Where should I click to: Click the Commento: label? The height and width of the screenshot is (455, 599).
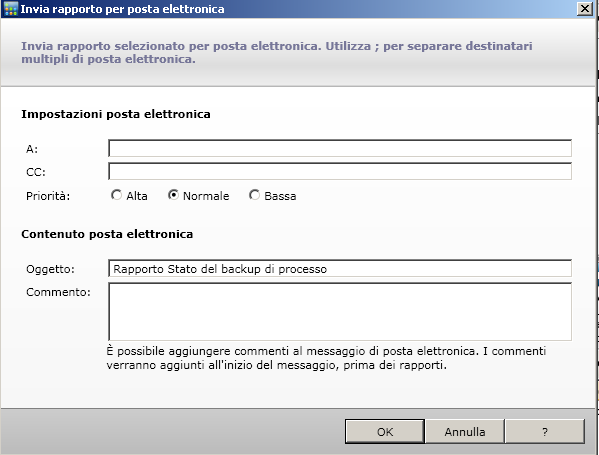(x=58, y=292)
